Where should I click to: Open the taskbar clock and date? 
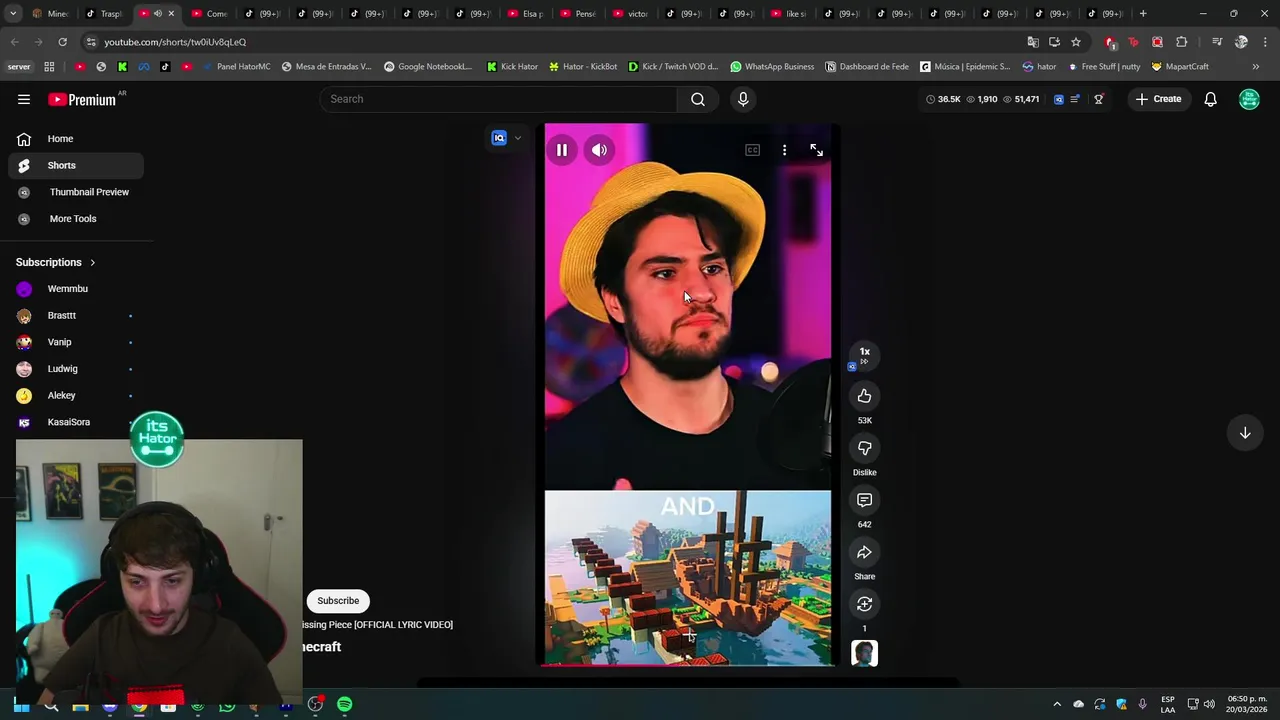coord(1247,705)
